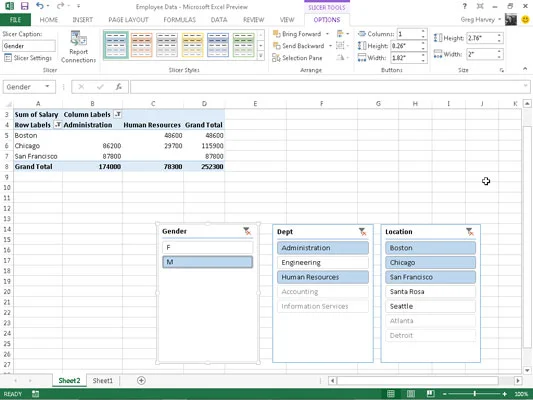Open Row Labels filter dropdown
The image size is (533, 400).
click(58, 125)
